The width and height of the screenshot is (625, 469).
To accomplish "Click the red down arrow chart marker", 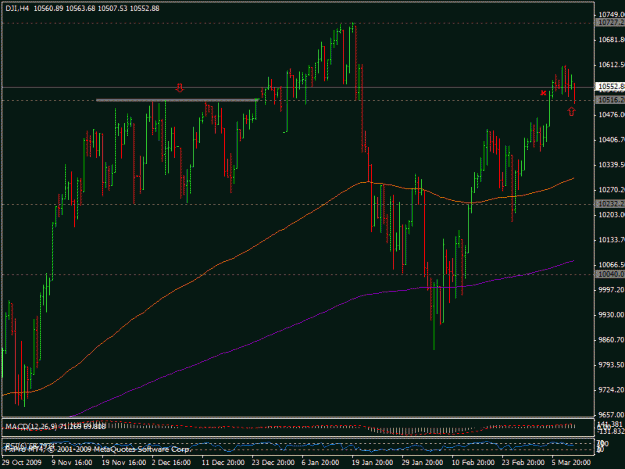I will (x=180, y=88).
